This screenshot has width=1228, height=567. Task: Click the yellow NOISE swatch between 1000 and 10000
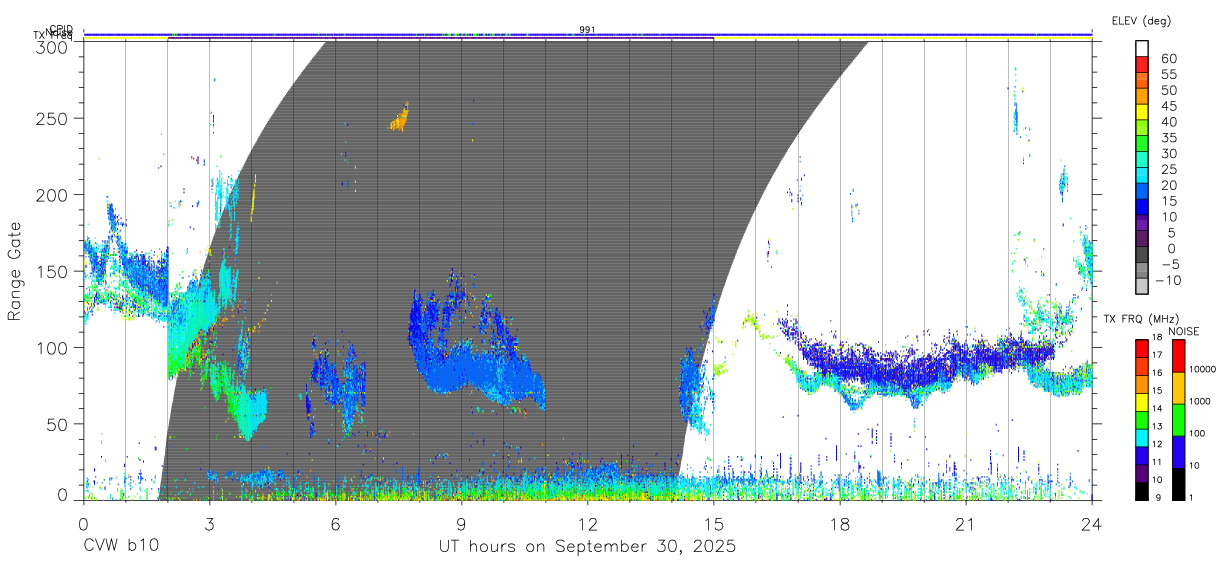[1178, 387]
